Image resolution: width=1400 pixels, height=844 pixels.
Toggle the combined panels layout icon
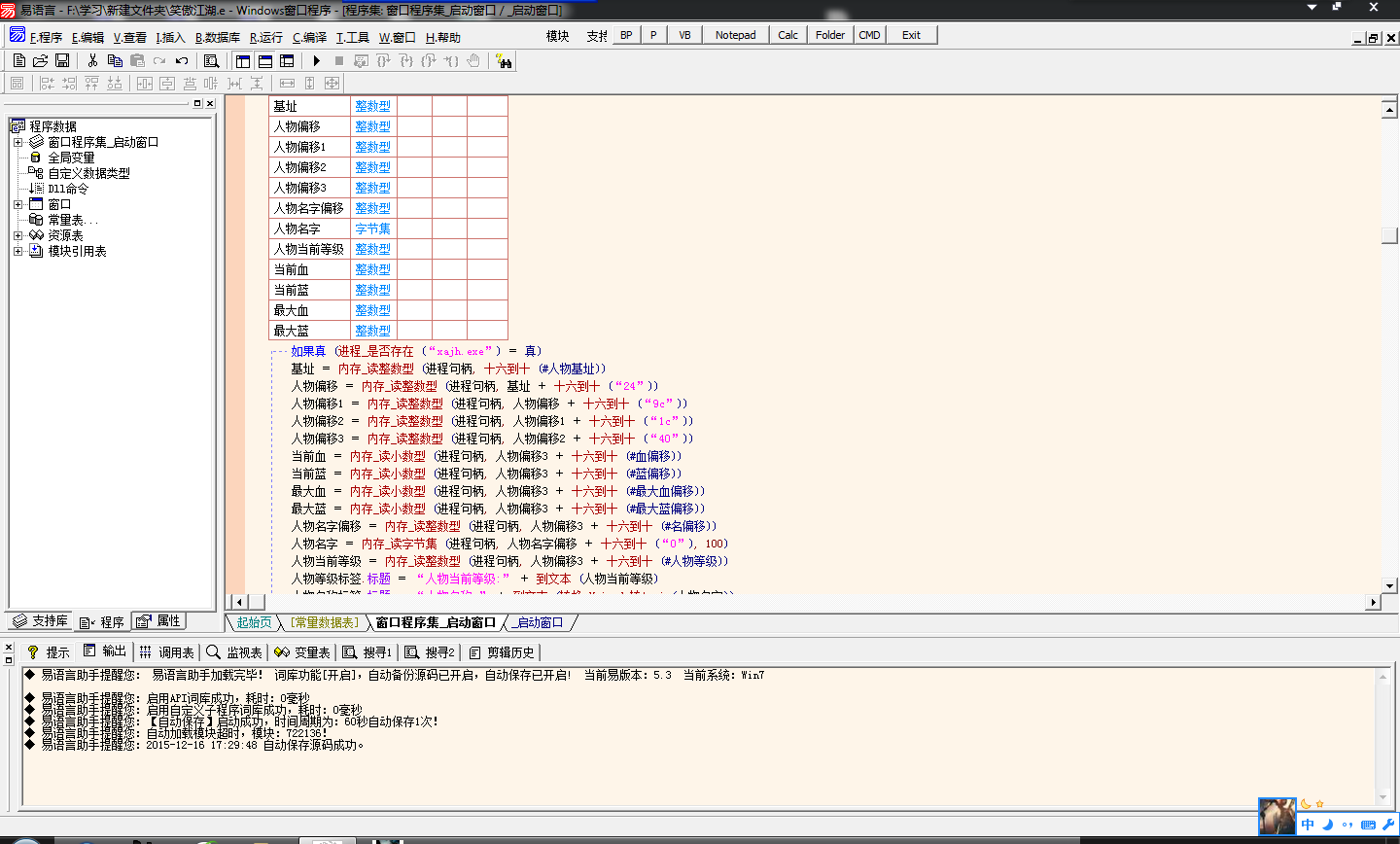[287, 60]
